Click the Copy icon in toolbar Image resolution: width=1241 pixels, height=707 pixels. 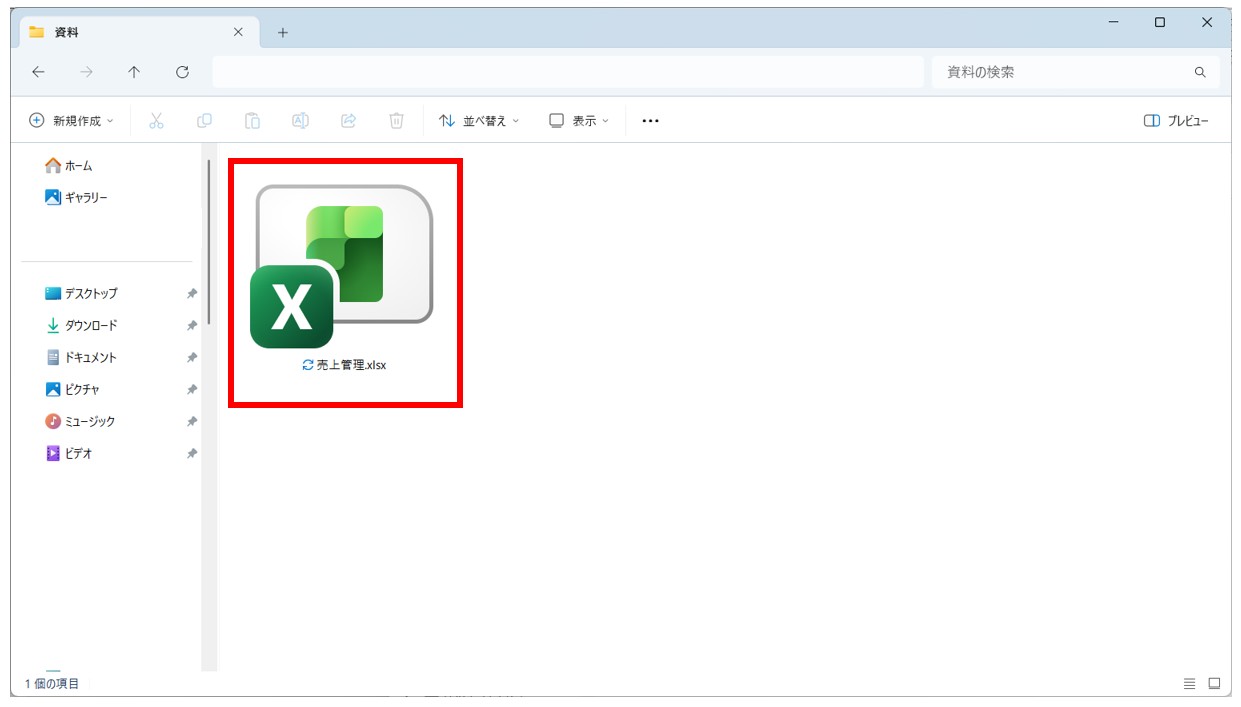[x=204, y=120]
